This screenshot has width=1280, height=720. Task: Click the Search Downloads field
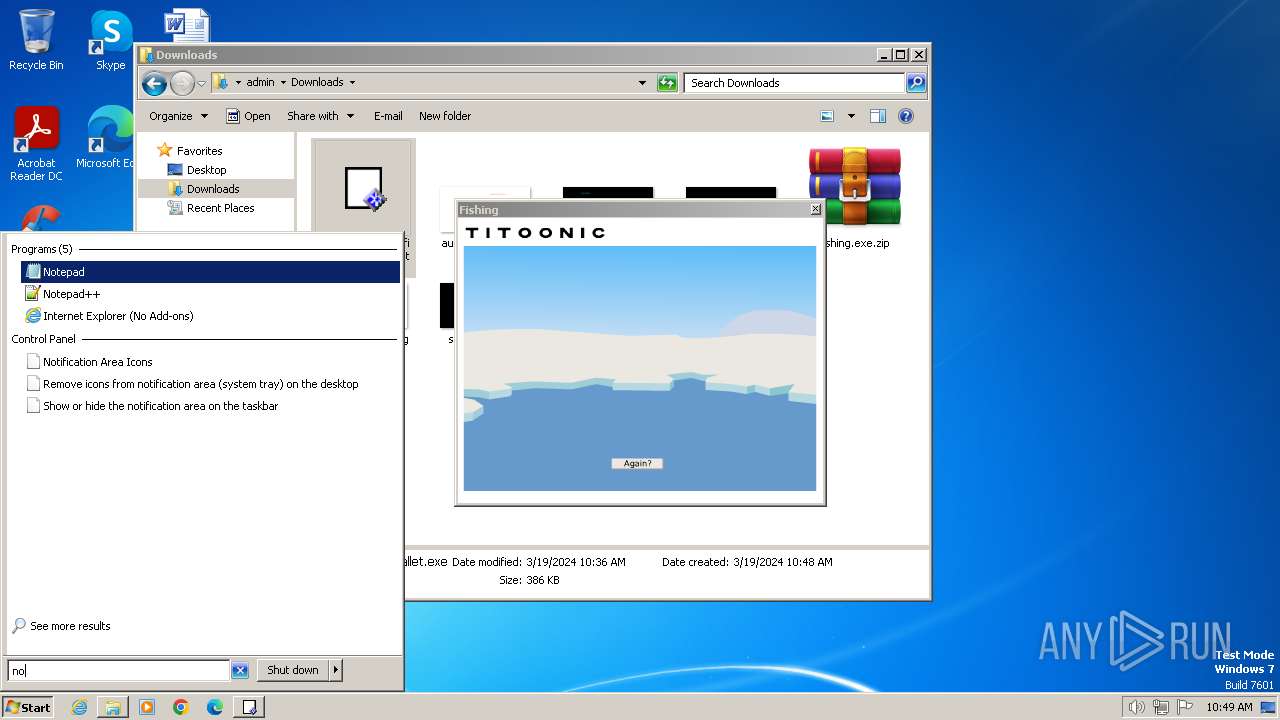pos(795,83)
